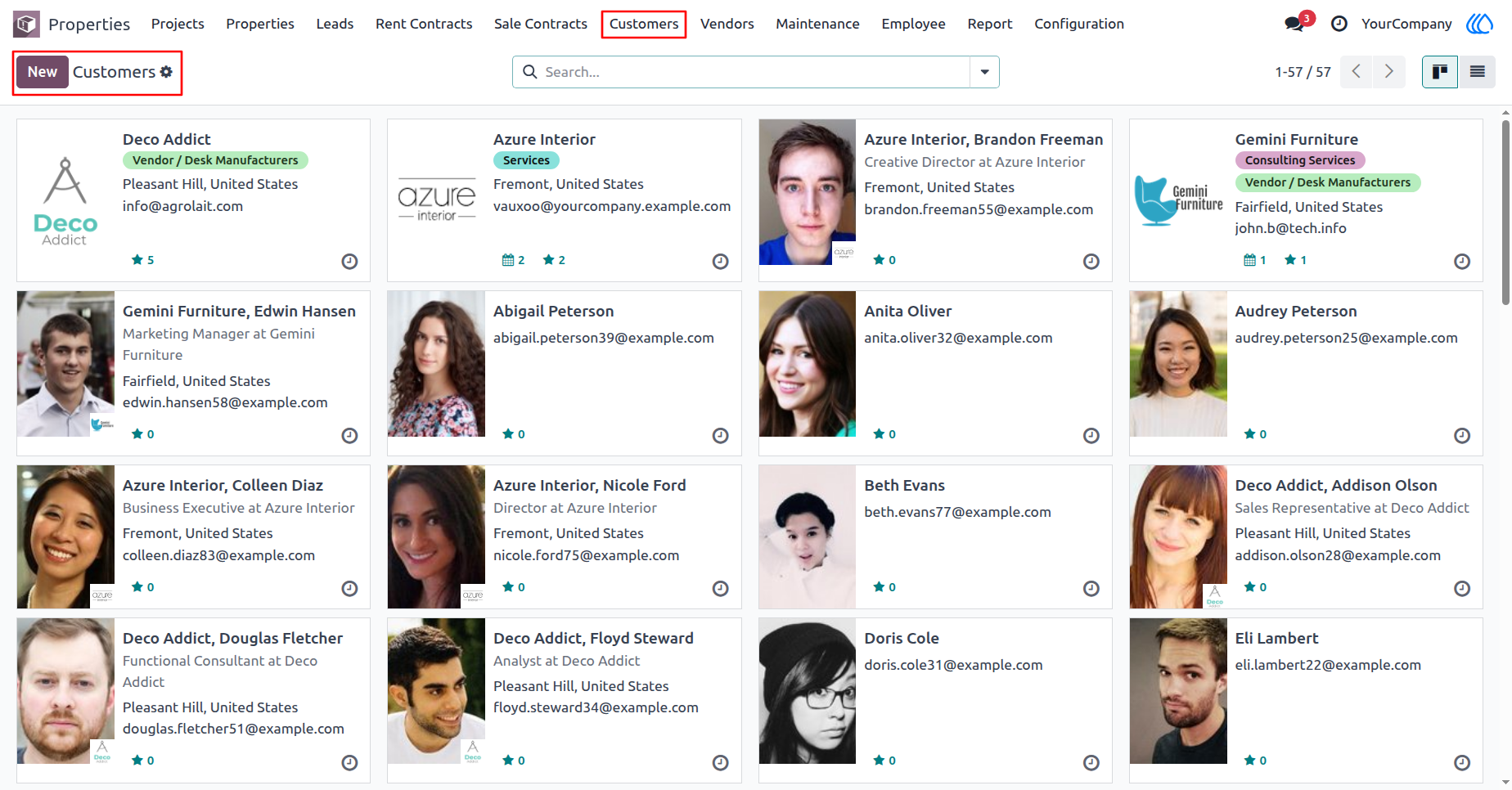Open activity clock on Deco Addict card
Viewport: 1512px width, 790px height.
[x=349, y=262]
